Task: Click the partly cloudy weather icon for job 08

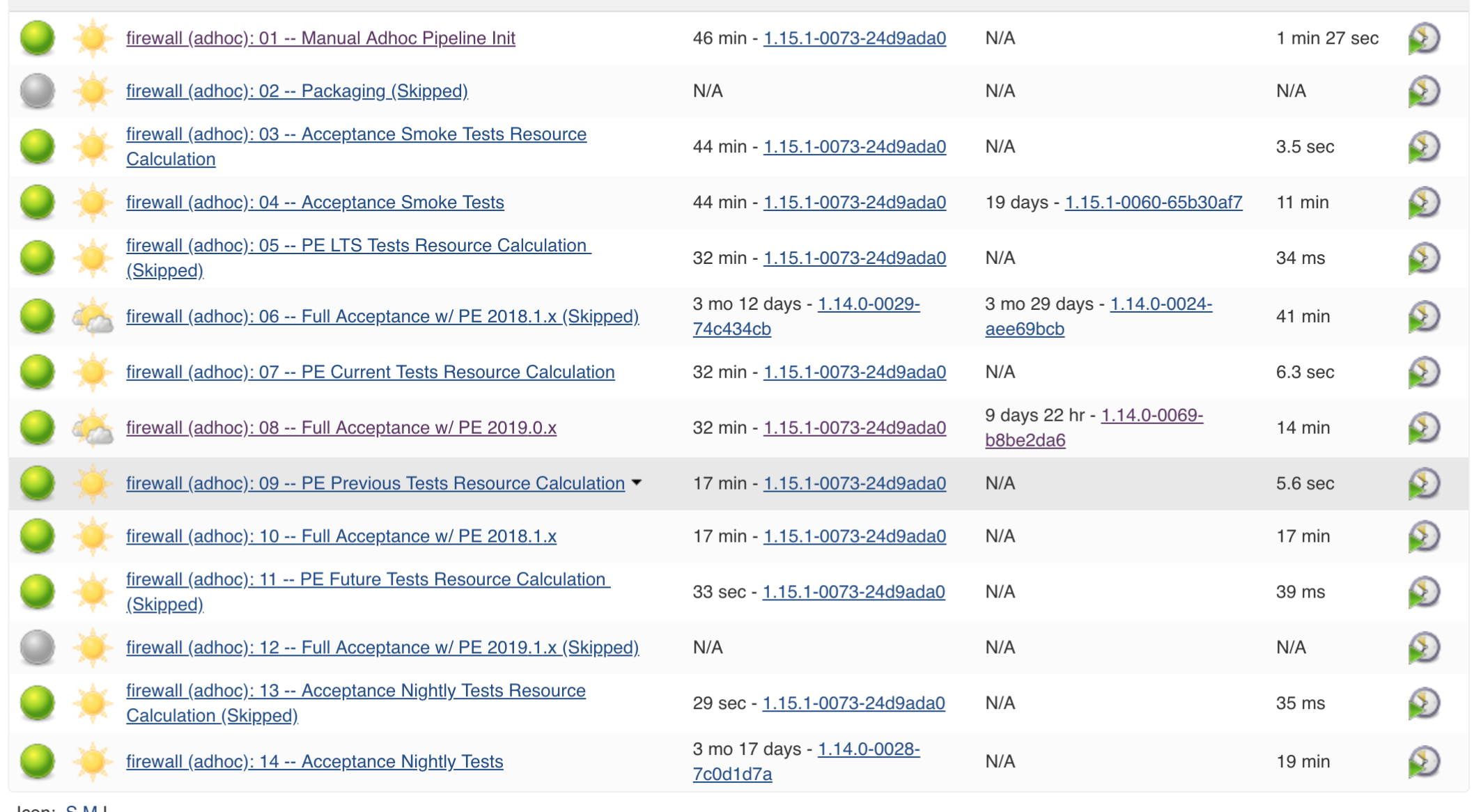Action: (x=93, y=428)
